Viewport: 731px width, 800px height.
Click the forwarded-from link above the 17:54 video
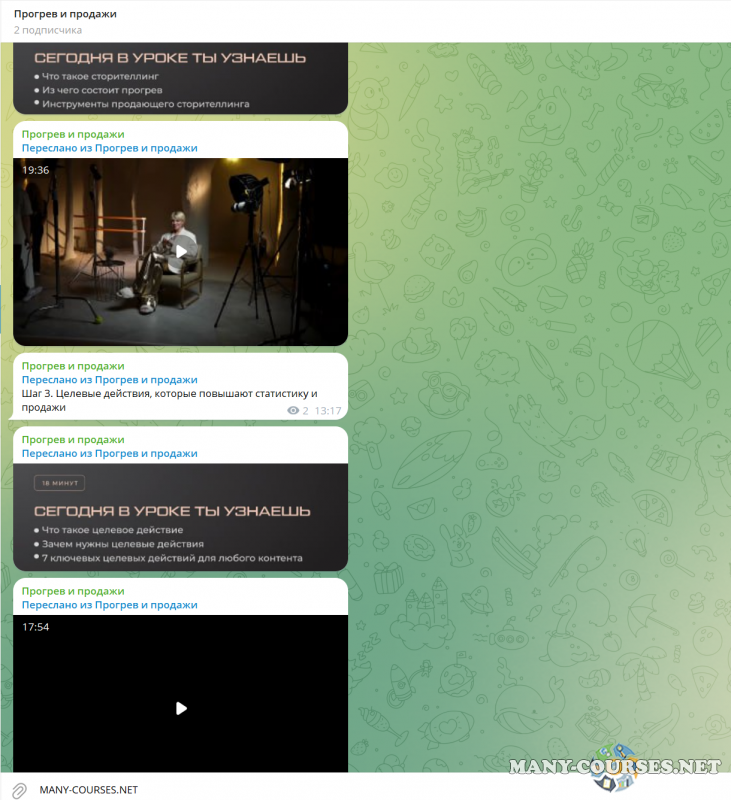coord(110,605)
